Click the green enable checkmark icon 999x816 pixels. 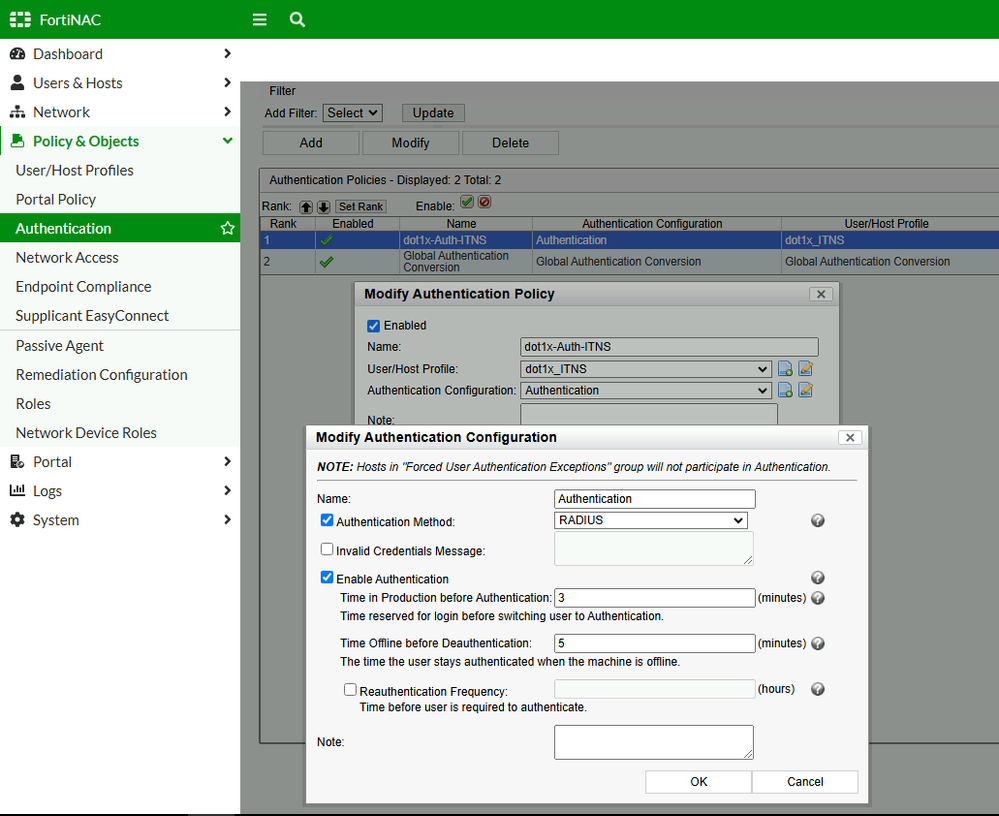(x=467, y=202)
